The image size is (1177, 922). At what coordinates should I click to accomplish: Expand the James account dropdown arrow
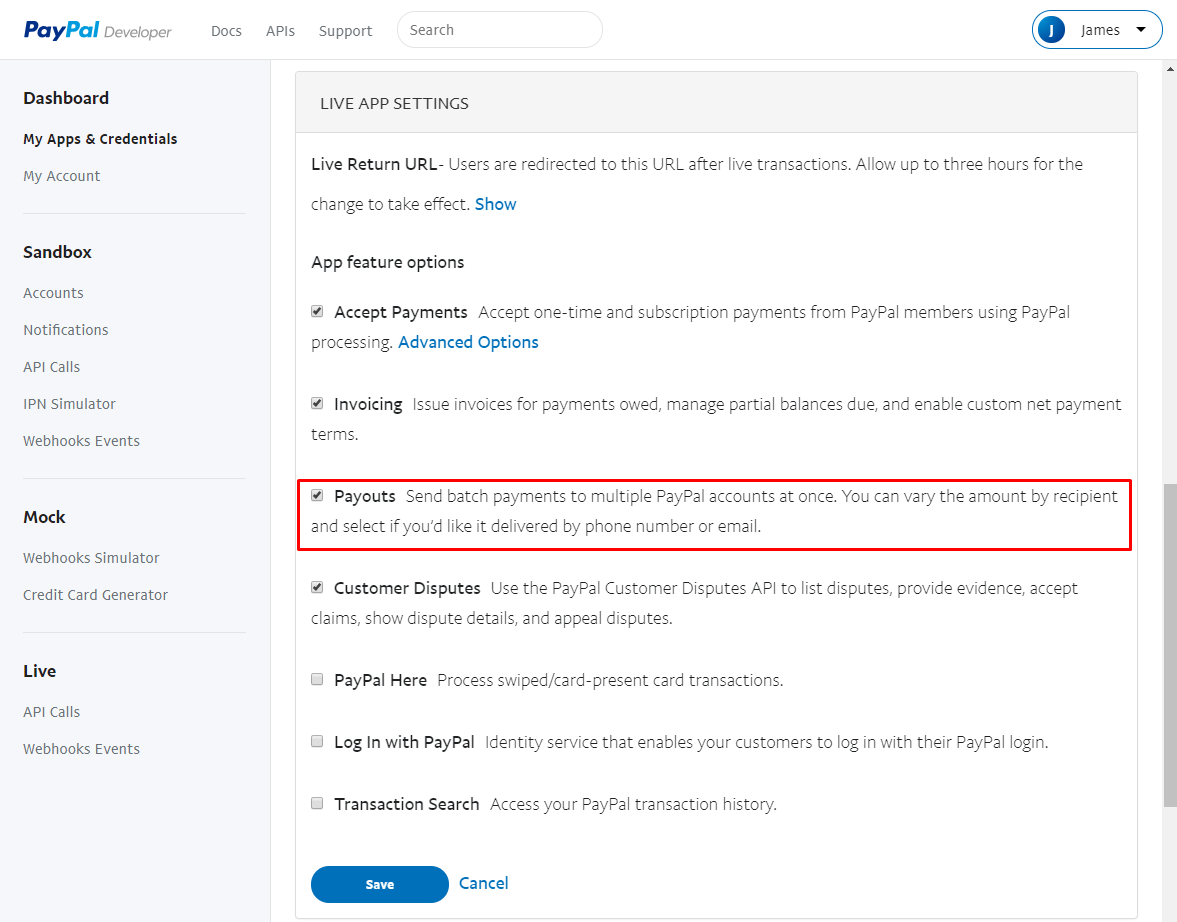(1141, 30)
